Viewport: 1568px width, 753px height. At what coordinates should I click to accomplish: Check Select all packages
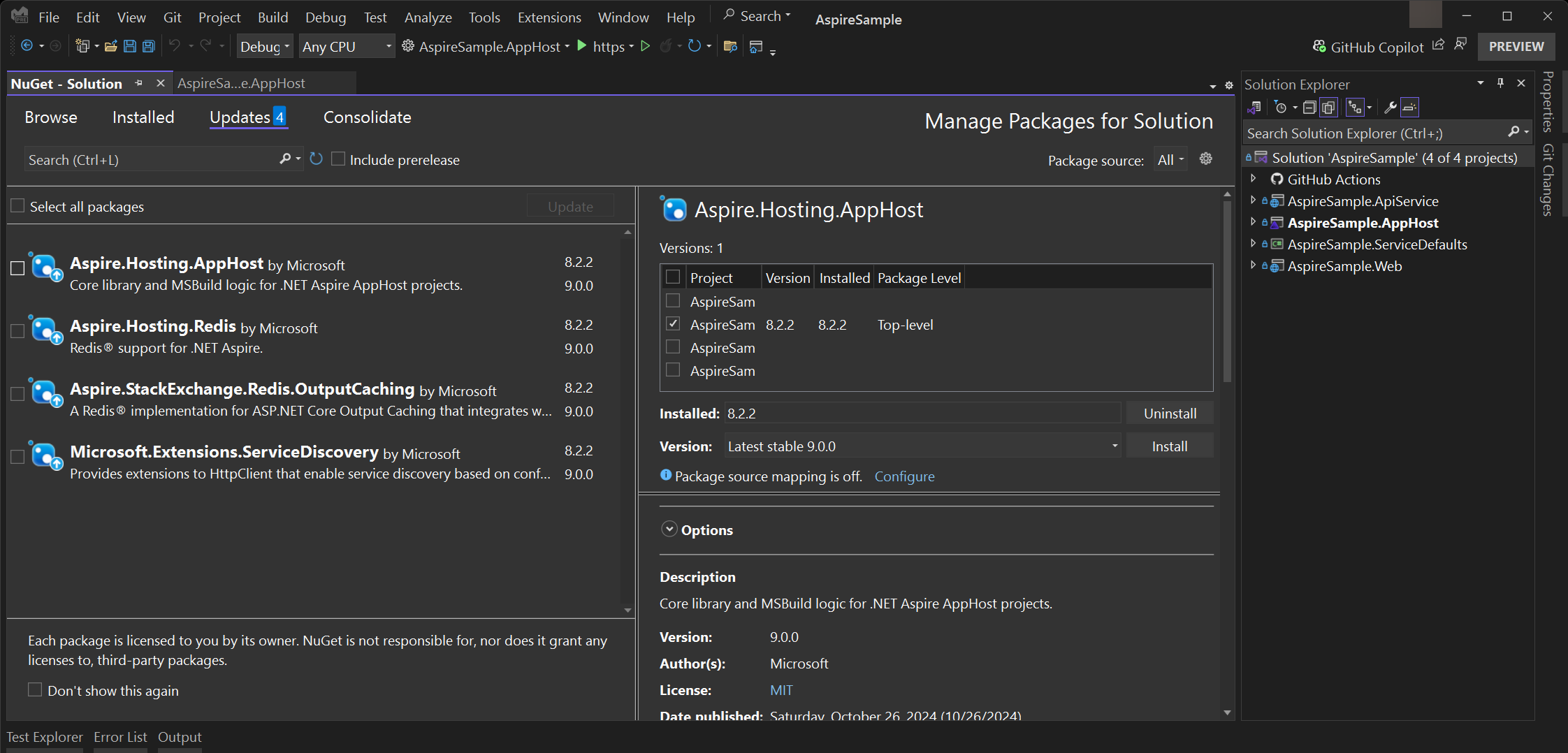click(18, 206)
